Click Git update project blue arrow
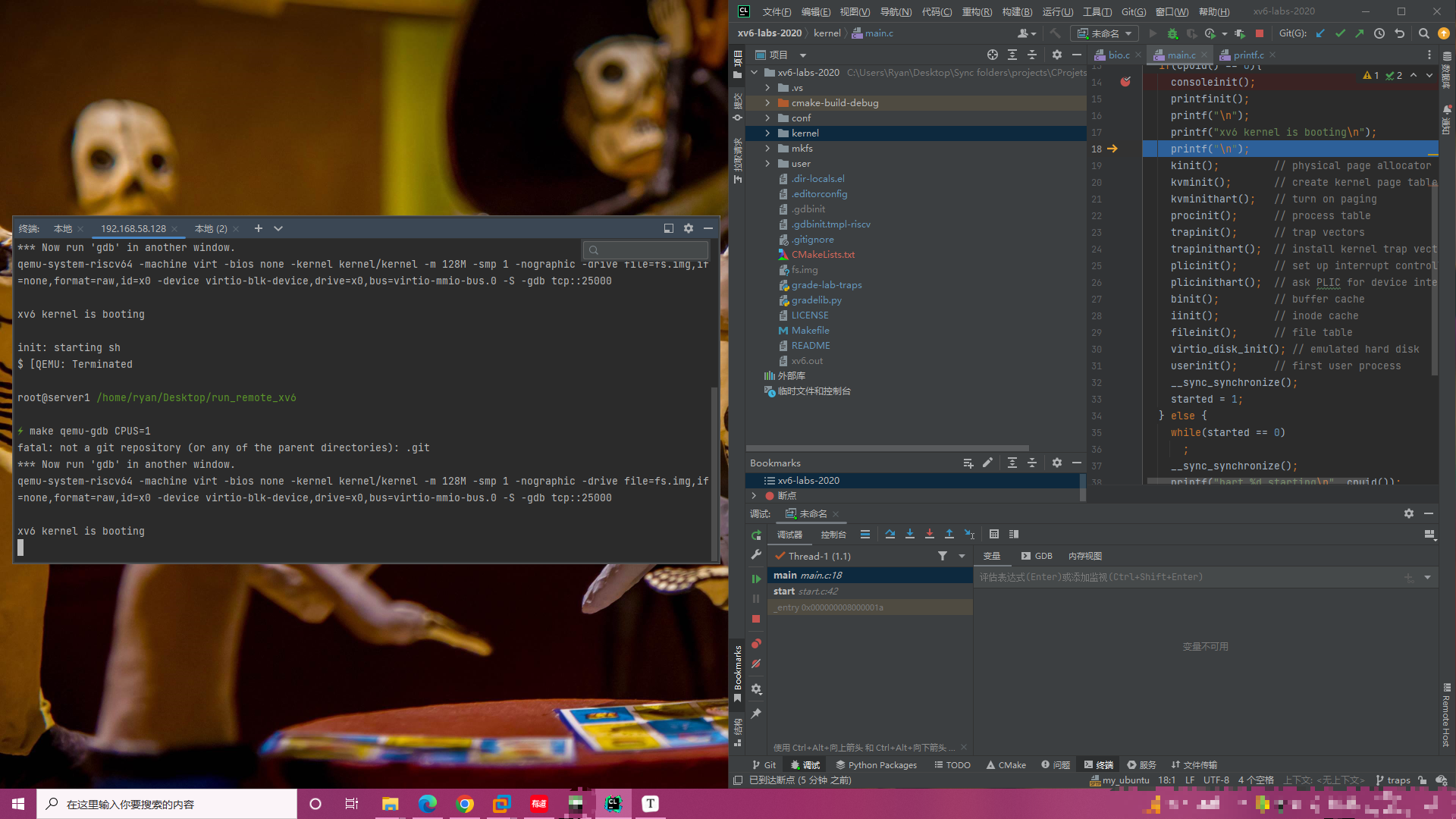The width and height of the screenshot is (1456, 819). [1320, 33]
